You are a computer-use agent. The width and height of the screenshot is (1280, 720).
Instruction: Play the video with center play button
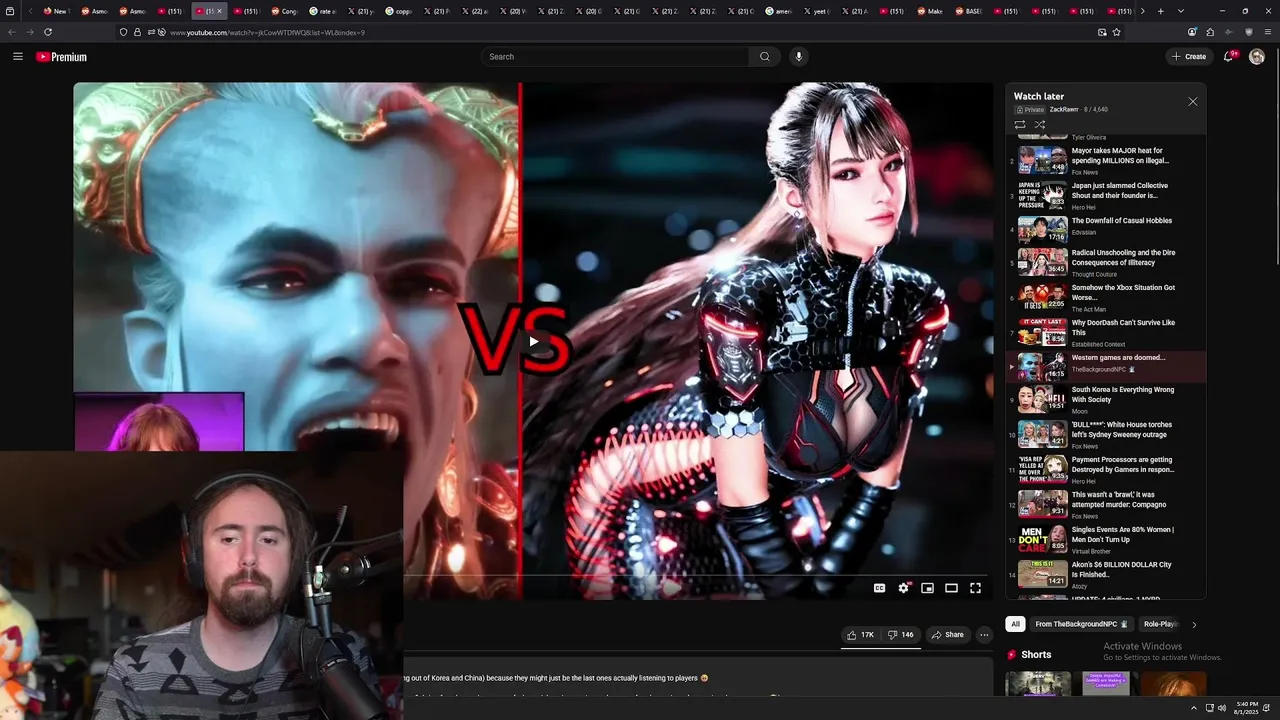pos(533,341)
